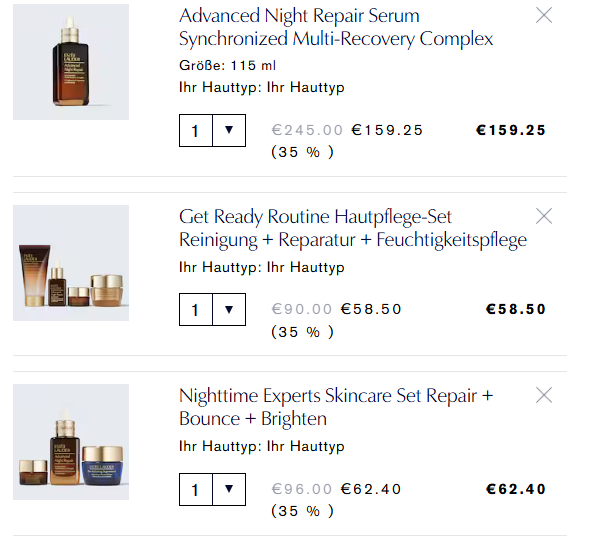Open quantity dropdown arrow for Get Ready Routine
The image size is (615, 541).
[229, 310]
